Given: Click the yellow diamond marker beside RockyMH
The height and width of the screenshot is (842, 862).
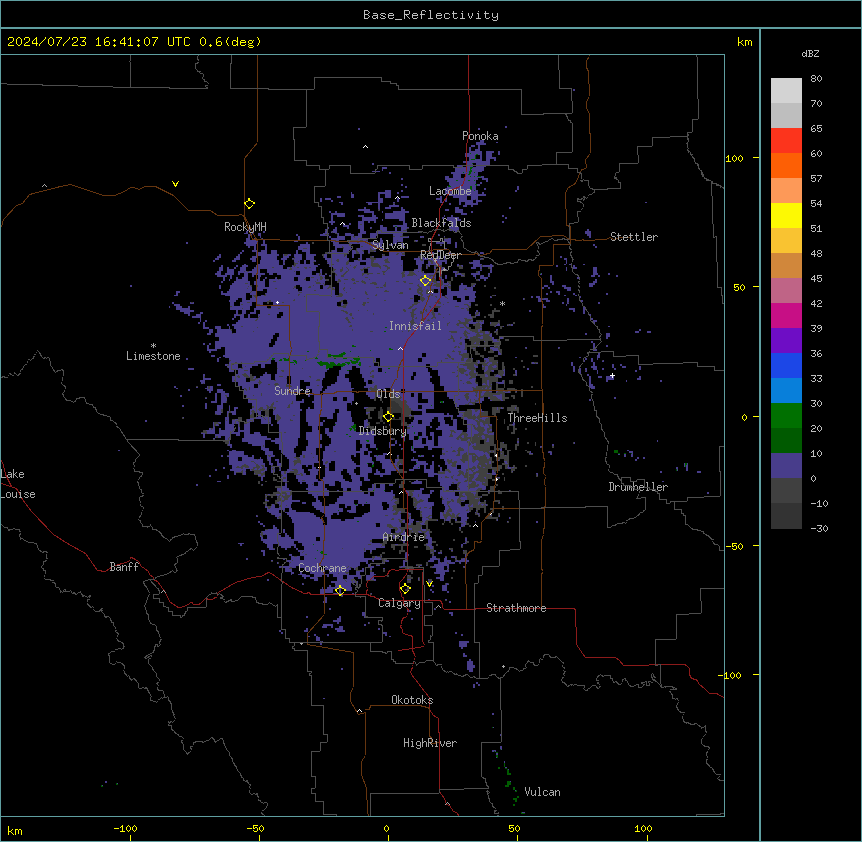Looking at the screenshot, I should (250, 204).
